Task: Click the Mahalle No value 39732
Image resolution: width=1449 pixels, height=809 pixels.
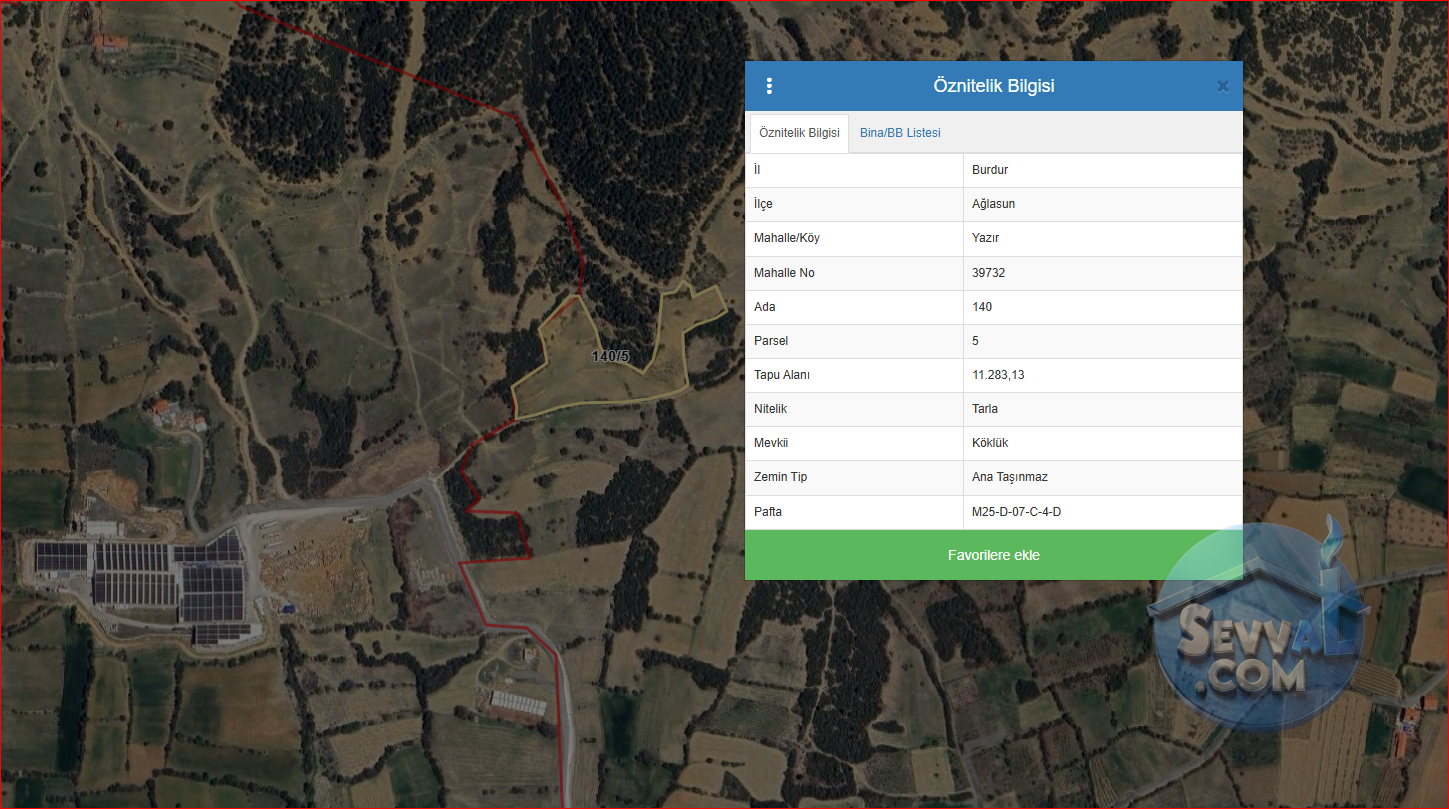Action: 988,272
